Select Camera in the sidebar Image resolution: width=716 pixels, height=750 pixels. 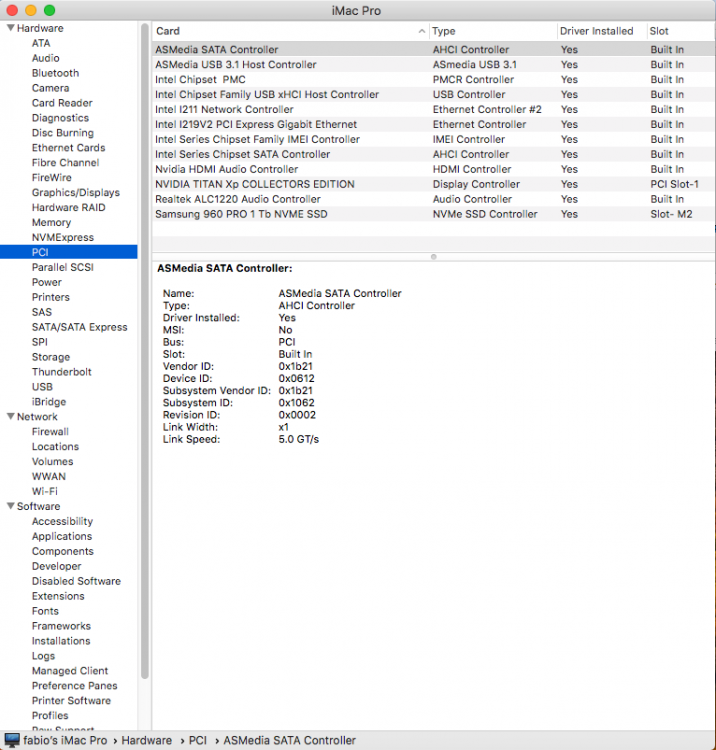50,88
